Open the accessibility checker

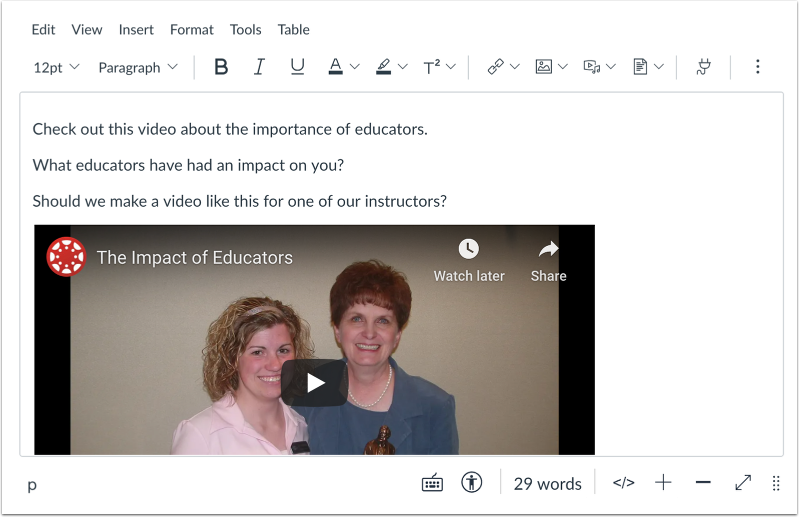(x=471, y=482)
